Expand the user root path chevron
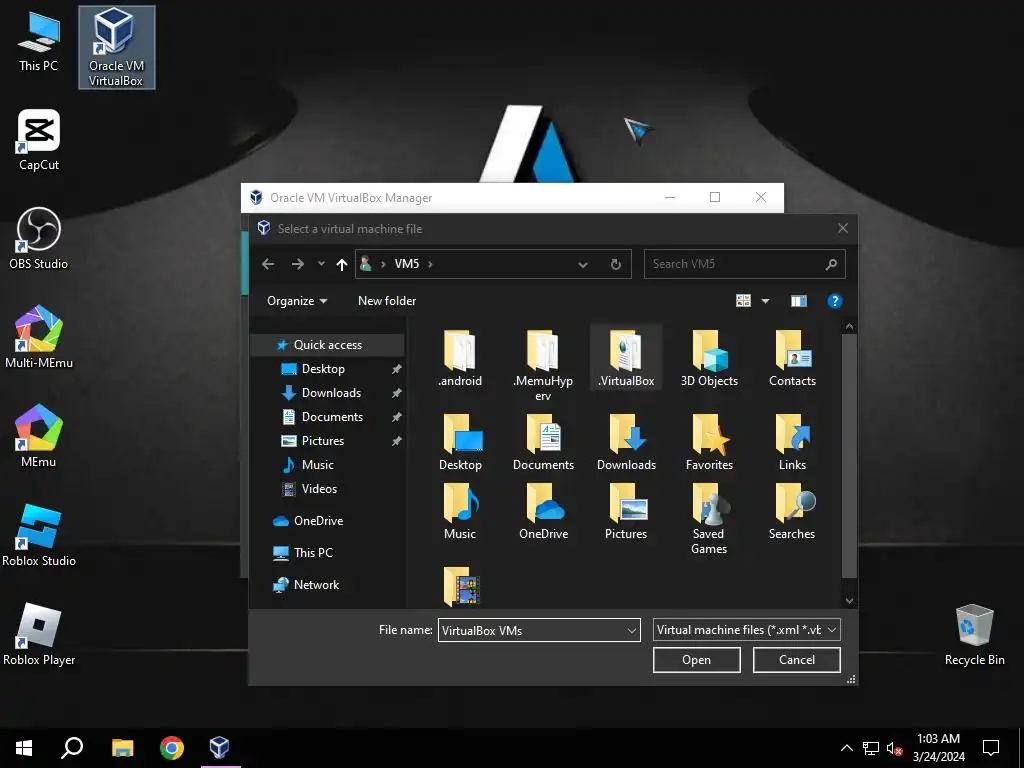Screen dimensions: 1024x768 [x=383, y=264]
